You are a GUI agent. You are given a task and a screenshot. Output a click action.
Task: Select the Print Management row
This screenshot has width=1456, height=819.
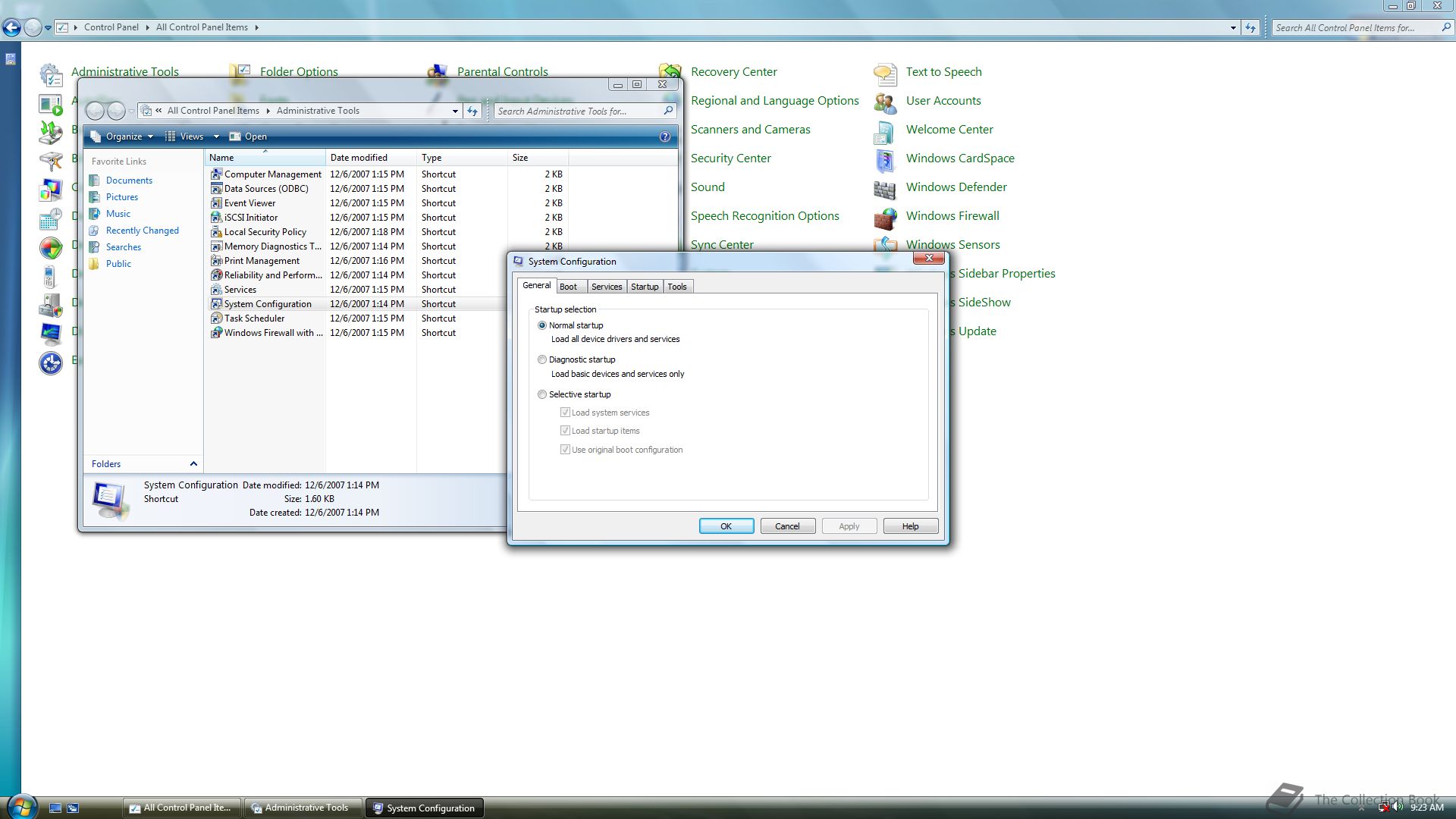click(358, 261)
